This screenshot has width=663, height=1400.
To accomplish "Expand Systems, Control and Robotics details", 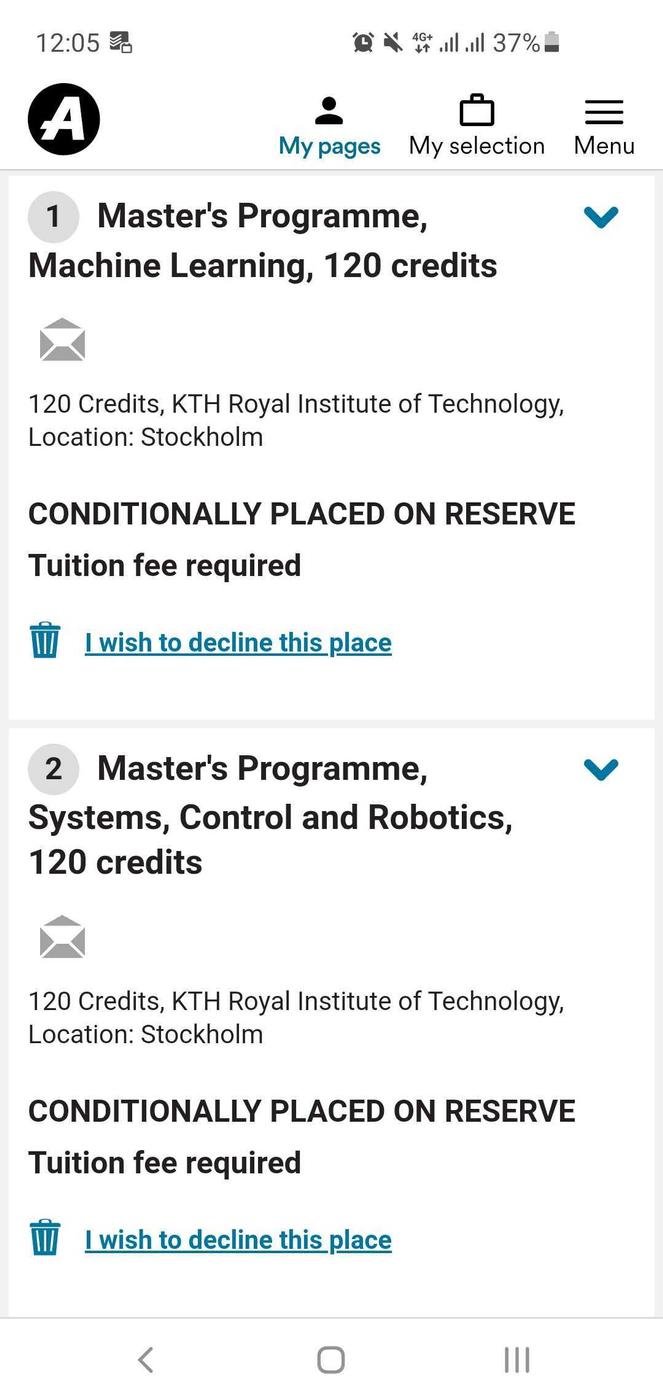I will (601, 769).
